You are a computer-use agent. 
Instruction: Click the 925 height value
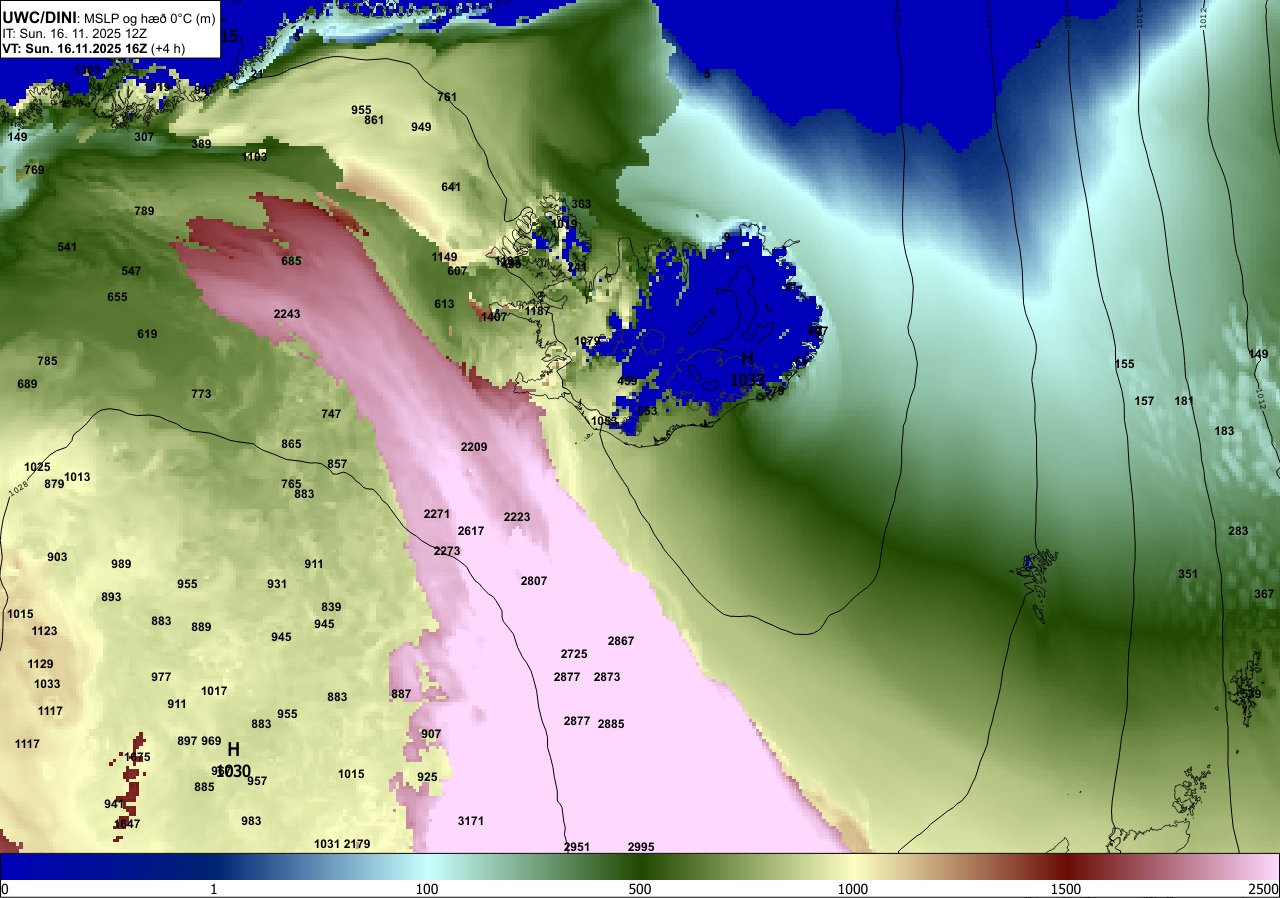(x=427, y=777)
